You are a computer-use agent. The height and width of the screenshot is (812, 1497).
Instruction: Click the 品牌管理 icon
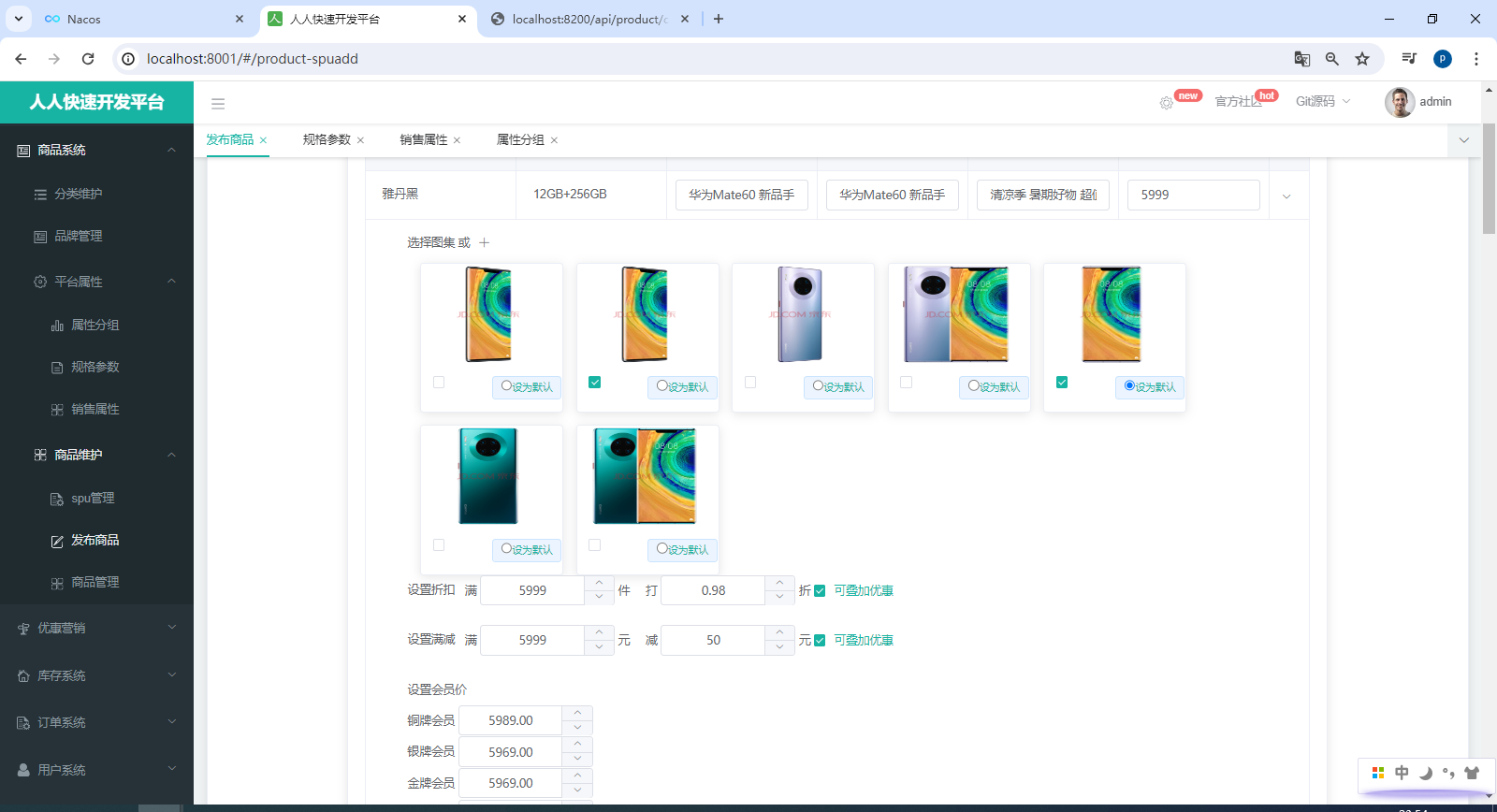click(x=40, y=237)
